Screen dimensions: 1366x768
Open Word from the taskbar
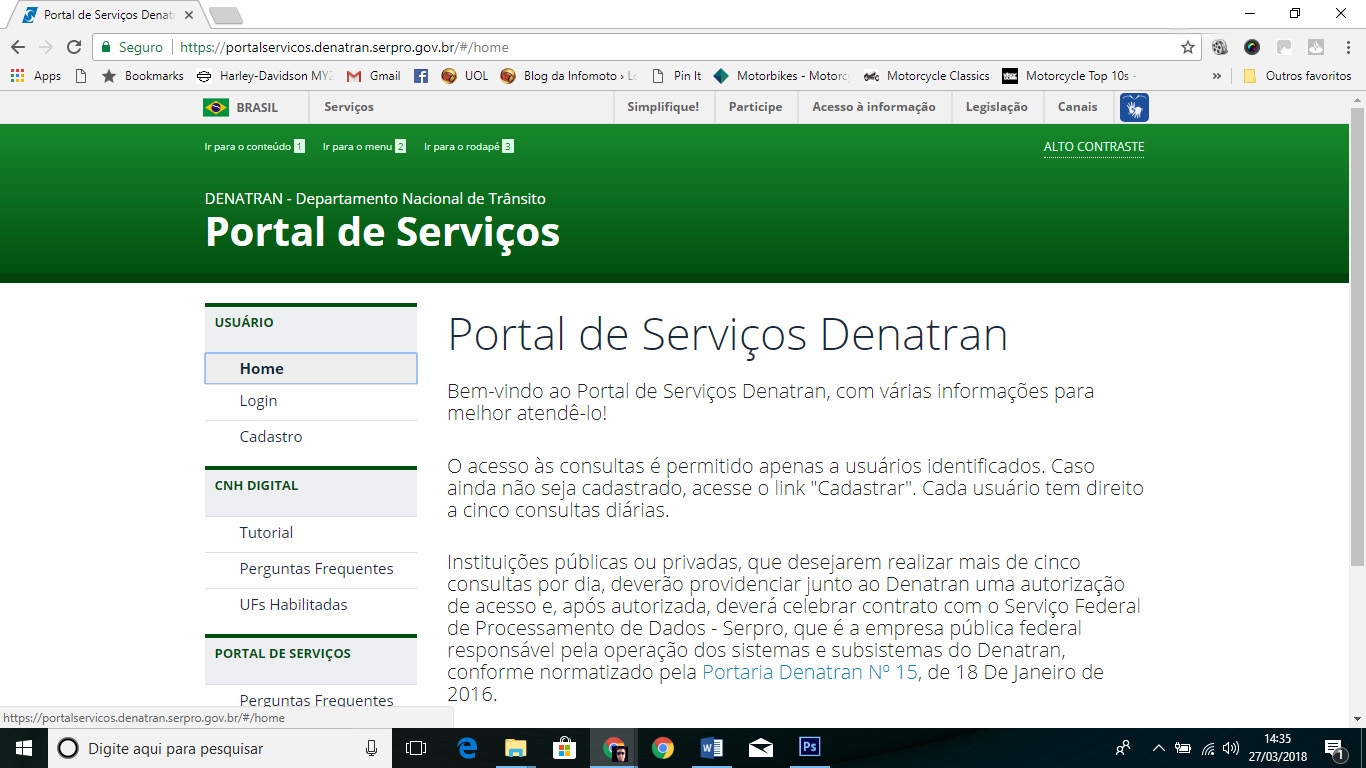click(x=712, y=747)
